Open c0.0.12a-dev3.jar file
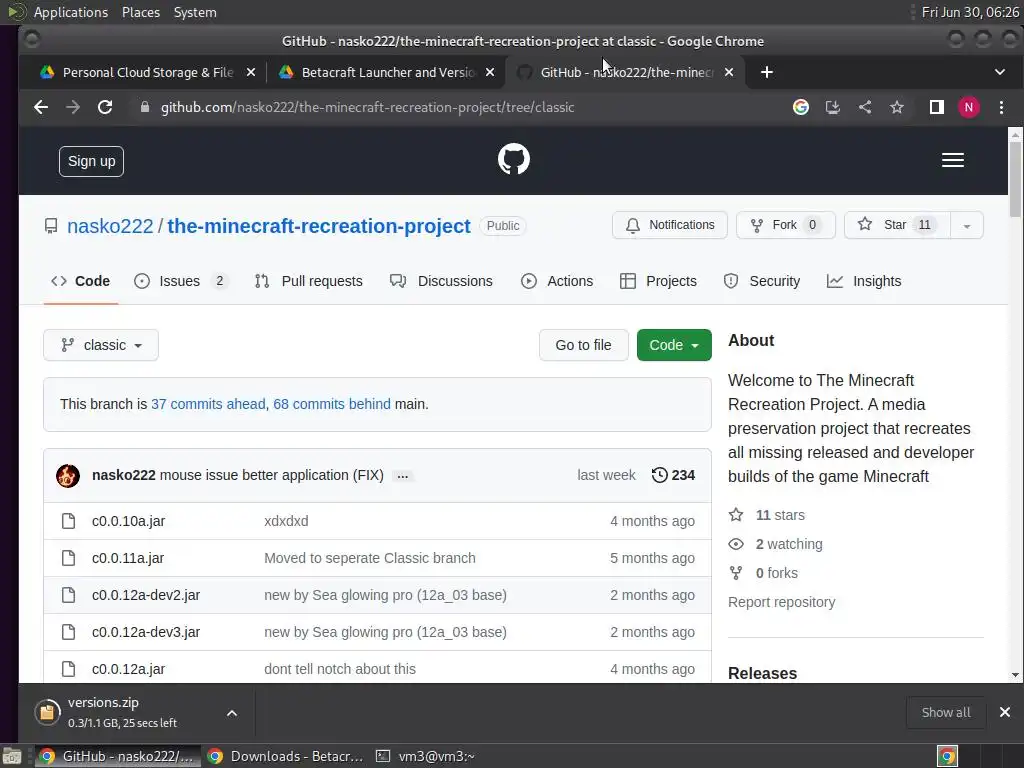Image resolution: width=1024 pixels, height=768 pixels. (146, 632)
